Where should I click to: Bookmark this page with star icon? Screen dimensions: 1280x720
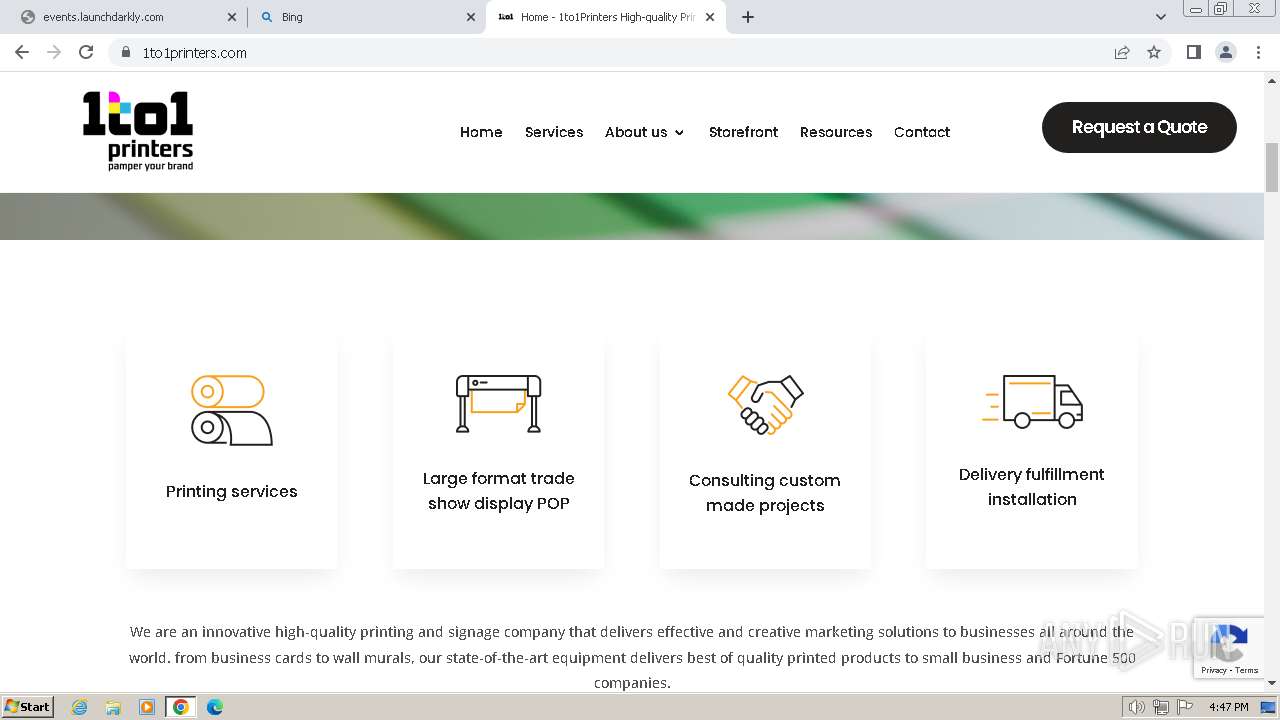coord(1154,52)
